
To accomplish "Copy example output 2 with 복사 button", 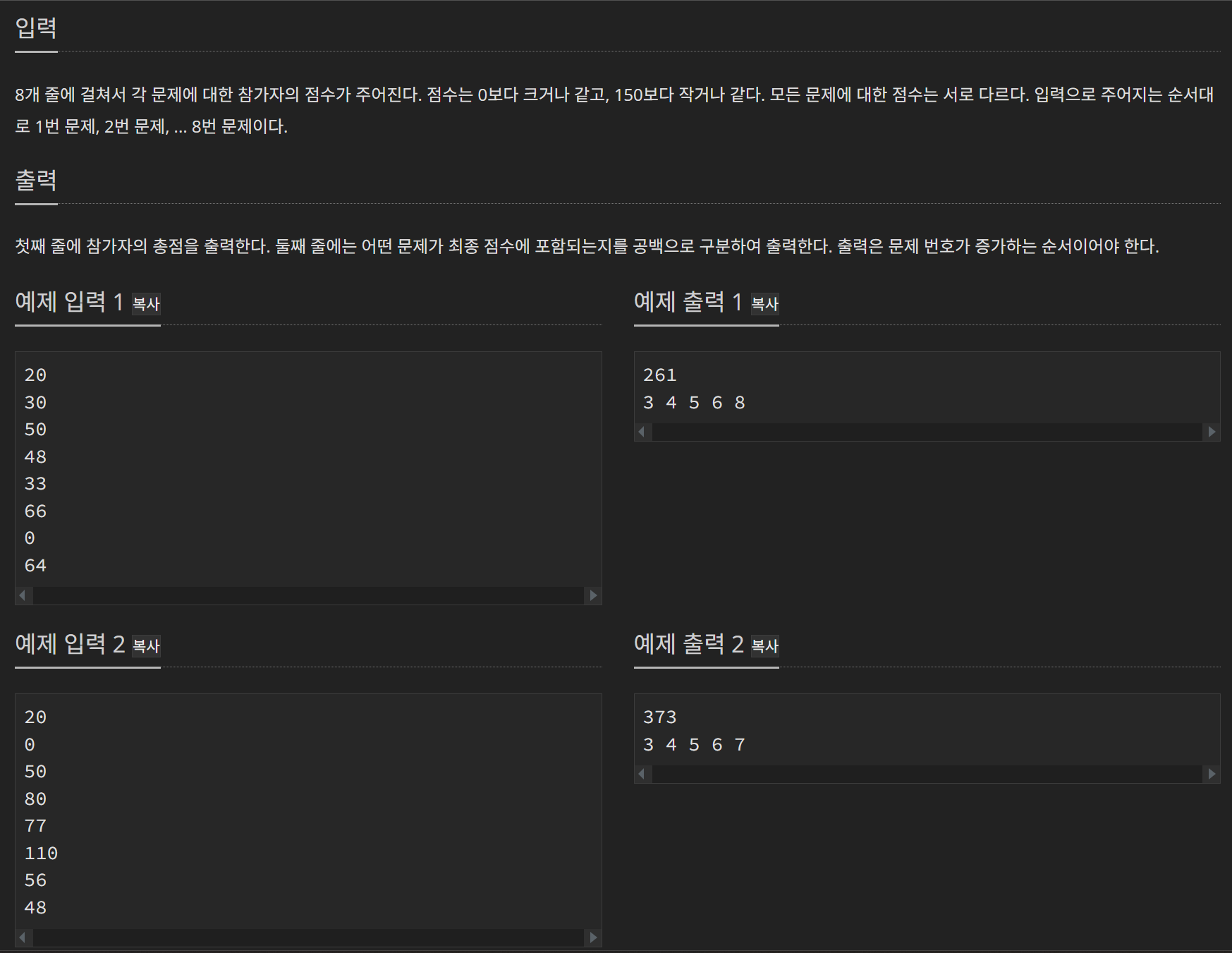I will (764, 646).
